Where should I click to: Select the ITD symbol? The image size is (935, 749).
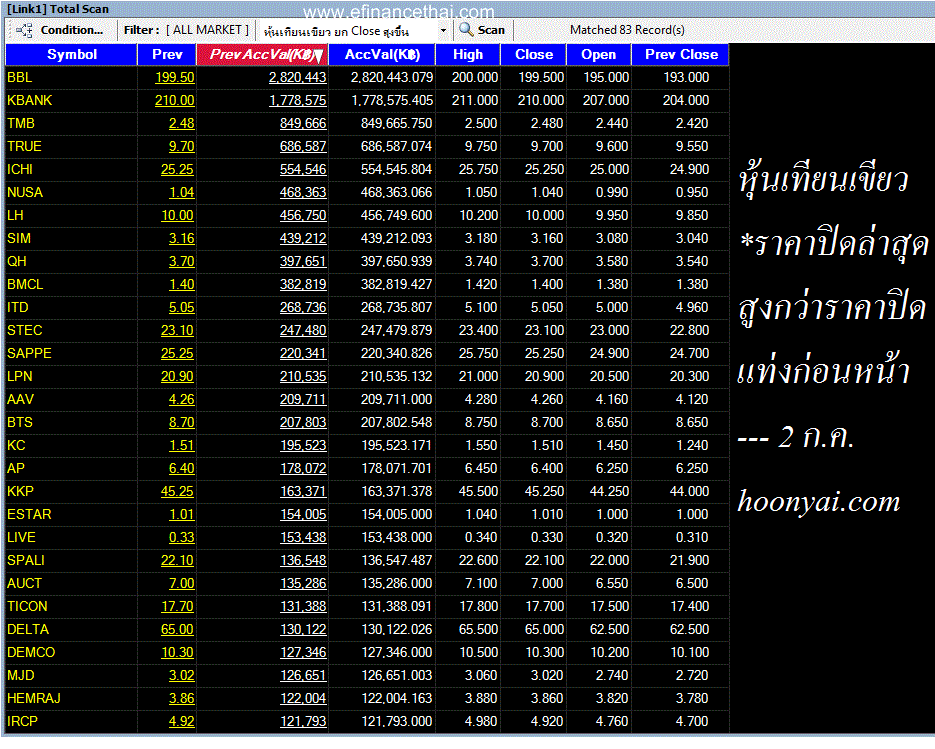18,307
